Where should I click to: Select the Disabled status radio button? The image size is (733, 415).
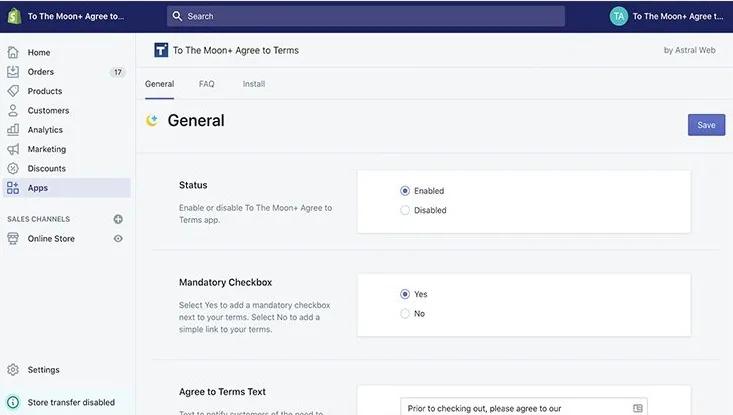405,210
